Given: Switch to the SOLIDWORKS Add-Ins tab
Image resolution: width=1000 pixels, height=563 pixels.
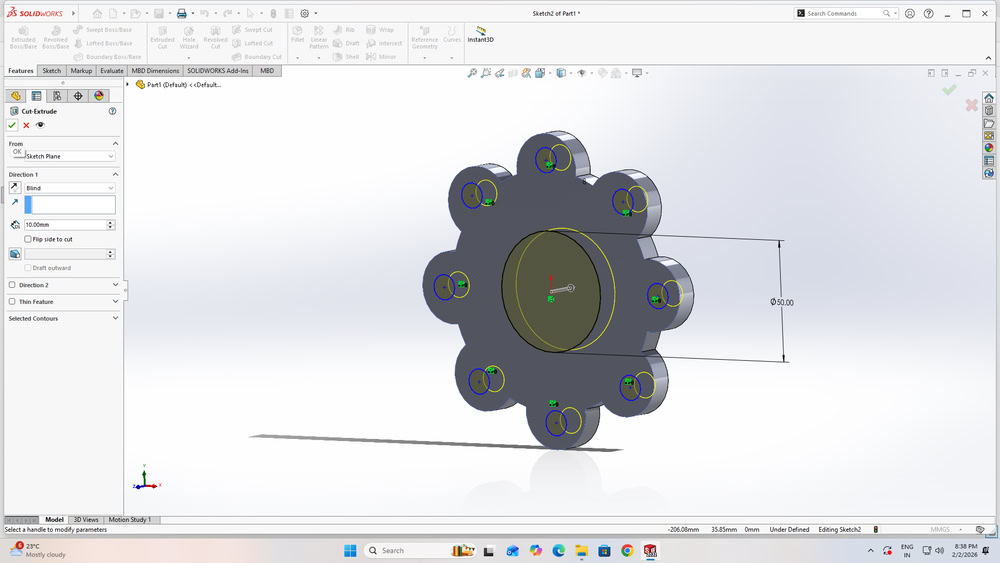Looking at the screenshot, I should pyautogui.click(x=217, y=71).
